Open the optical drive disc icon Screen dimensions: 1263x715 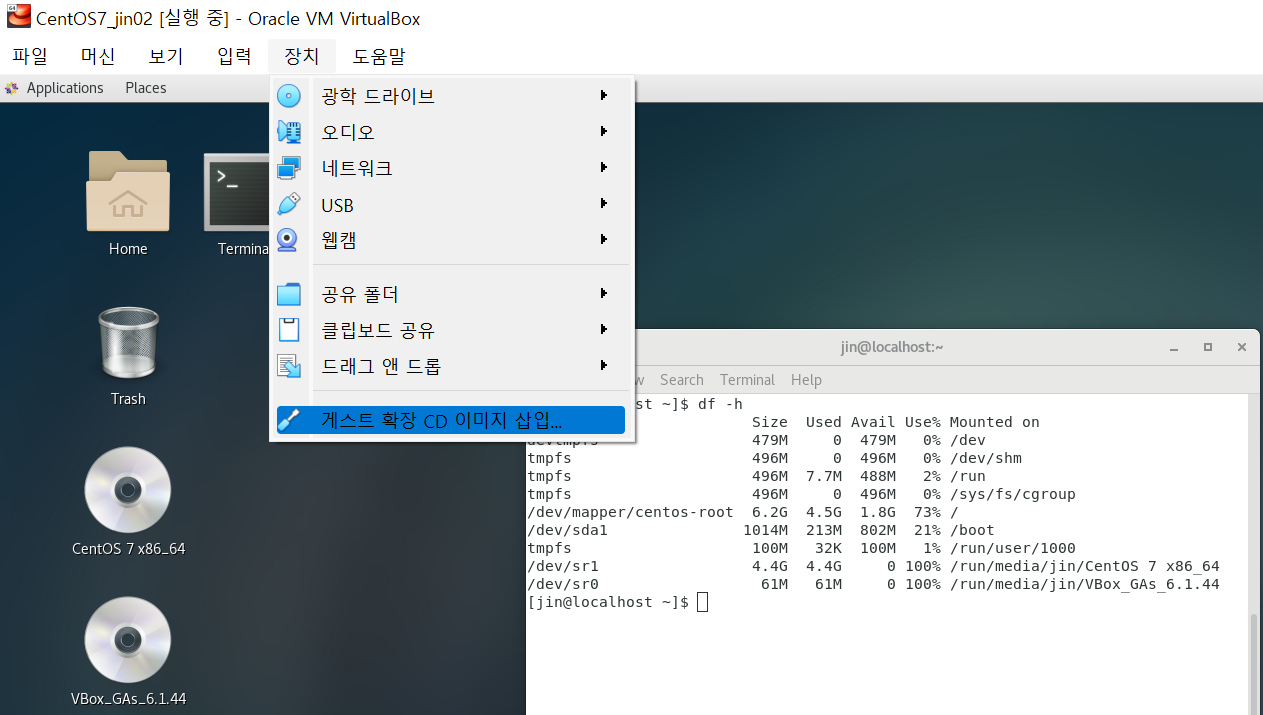(288, 96)
